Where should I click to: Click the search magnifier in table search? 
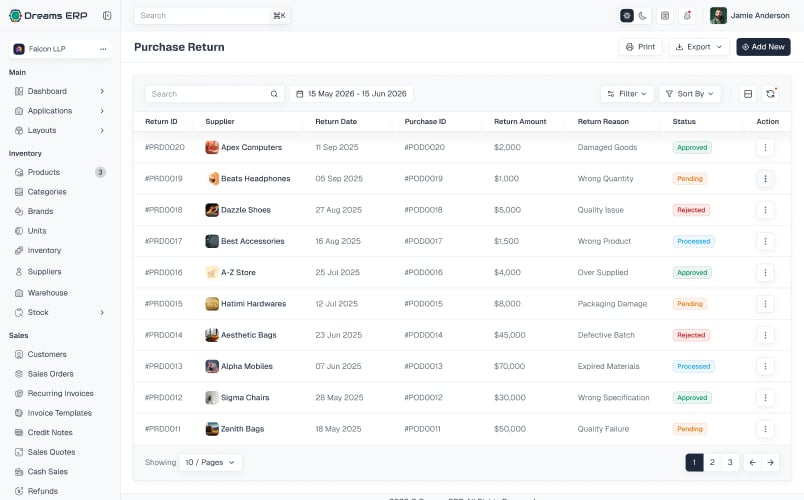[x=274, y=94]
